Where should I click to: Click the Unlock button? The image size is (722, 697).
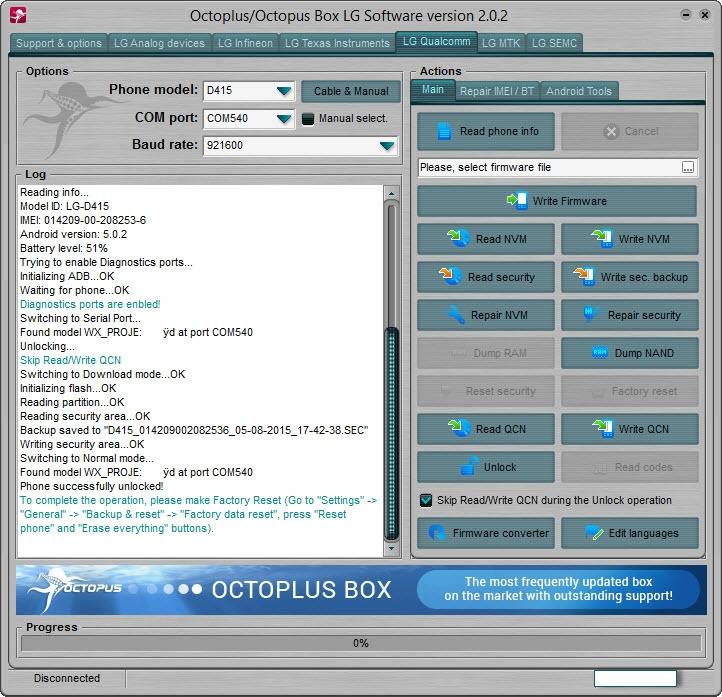click(486, 467)
